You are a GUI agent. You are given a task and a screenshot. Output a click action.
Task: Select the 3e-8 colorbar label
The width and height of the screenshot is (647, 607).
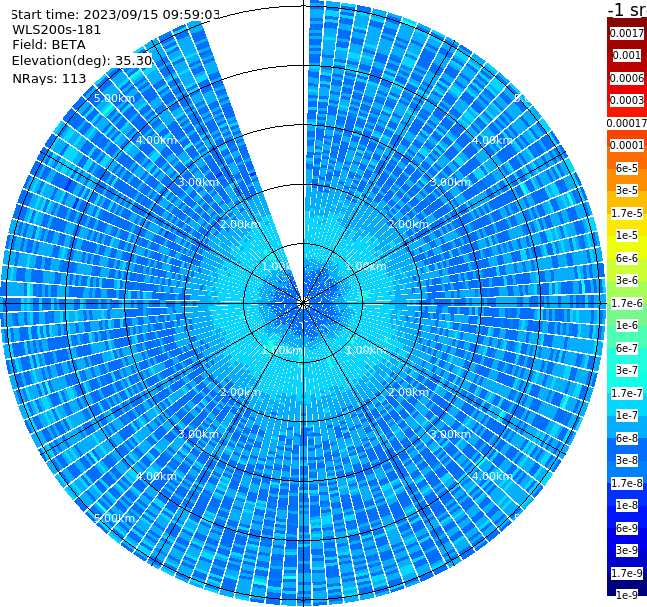pos(627,460)
